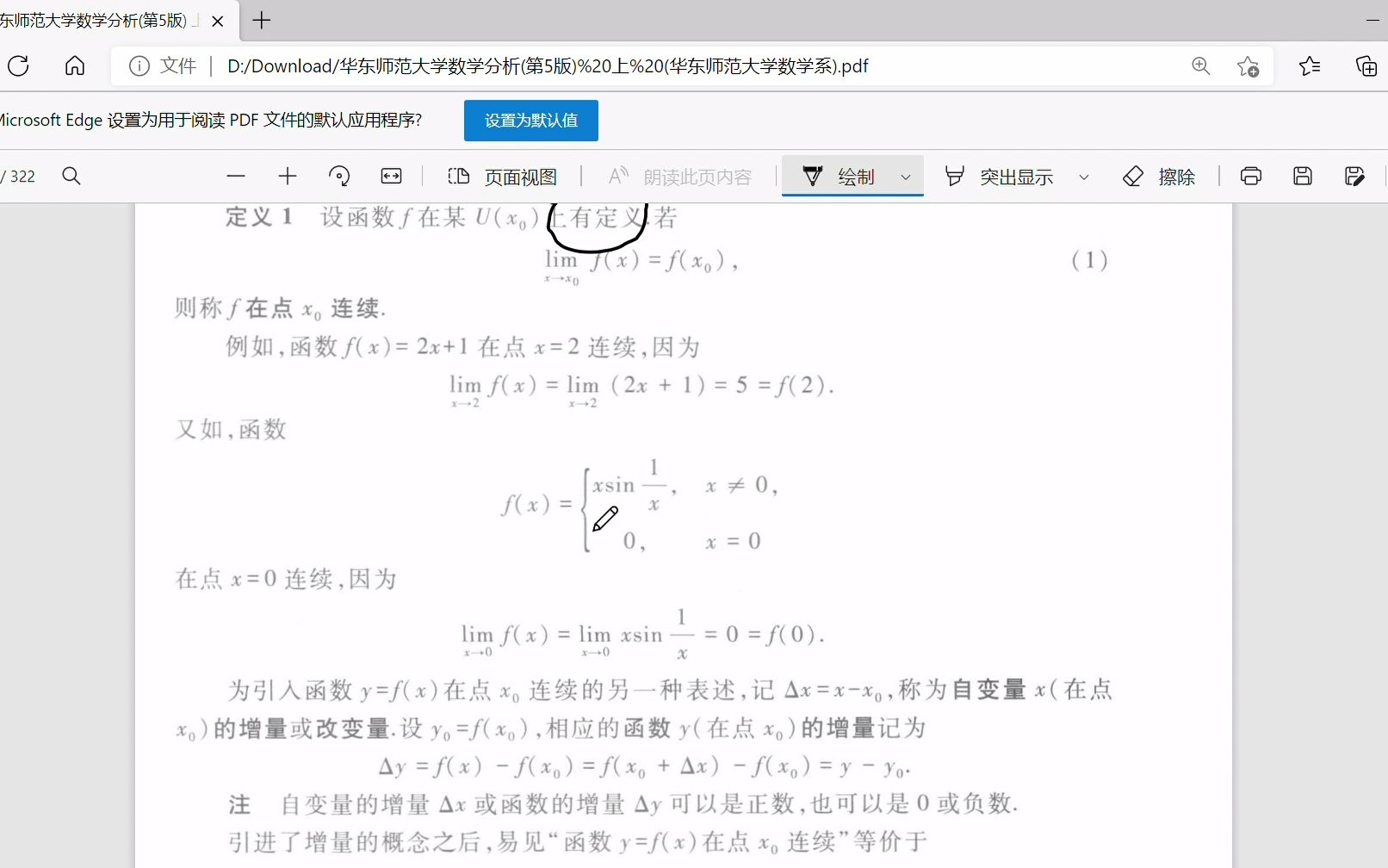Toggle the 突出显示 highlight tool

click(x=999, y=177)
